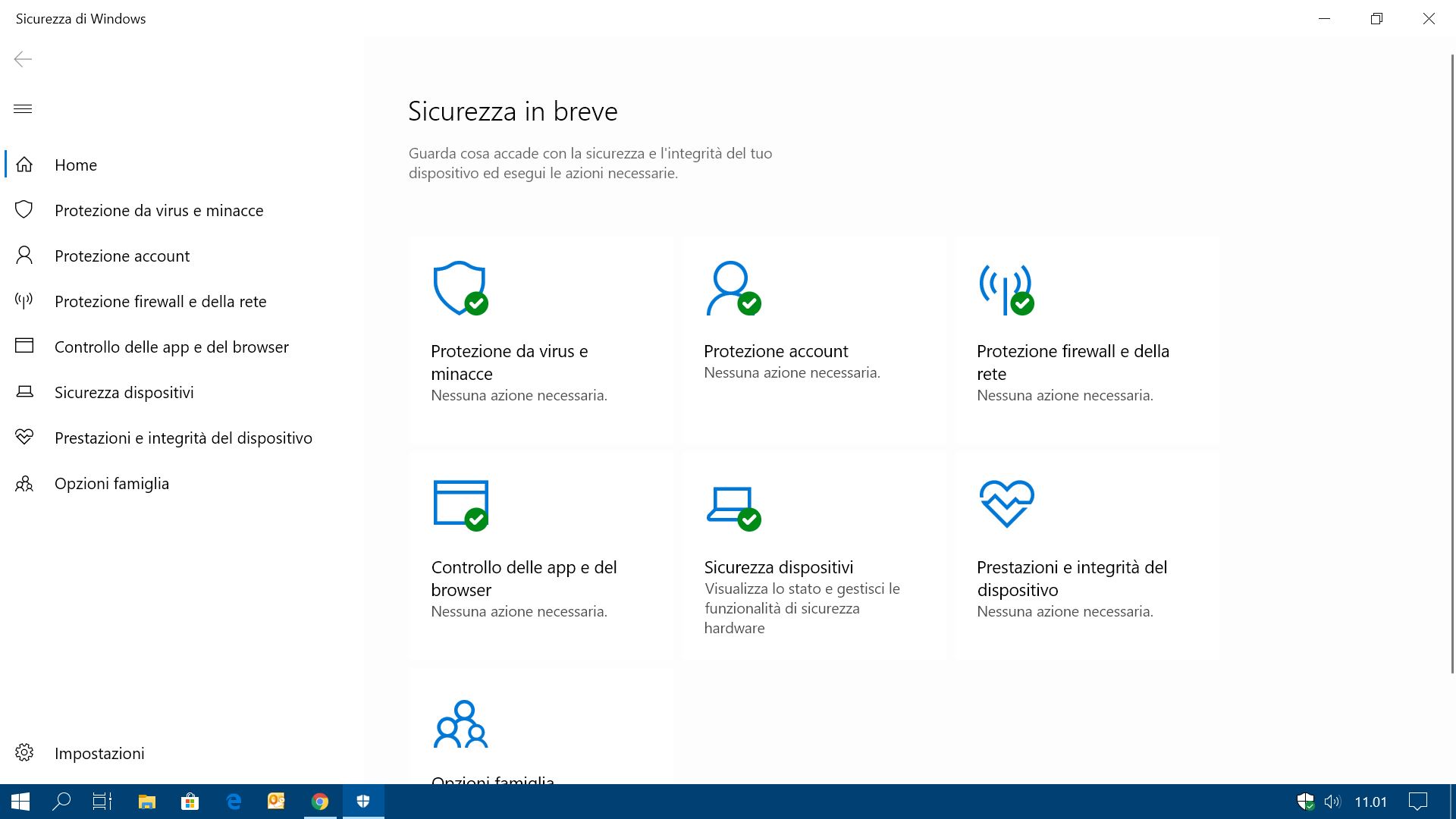The height and width of the screenshot is (819, 1456).
Task: Click the Protezione da virus e minacce tile title
Action: coord(510,362)
